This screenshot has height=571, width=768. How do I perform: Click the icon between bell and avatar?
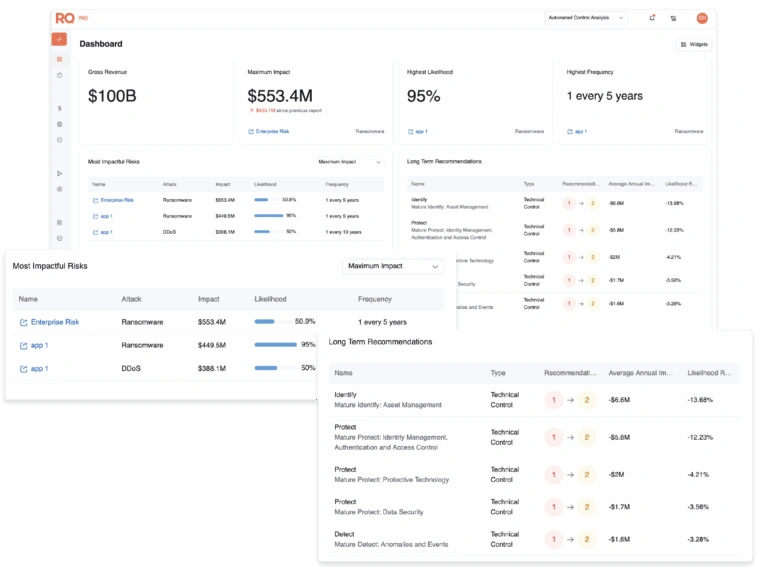click(x=673, y=18)
